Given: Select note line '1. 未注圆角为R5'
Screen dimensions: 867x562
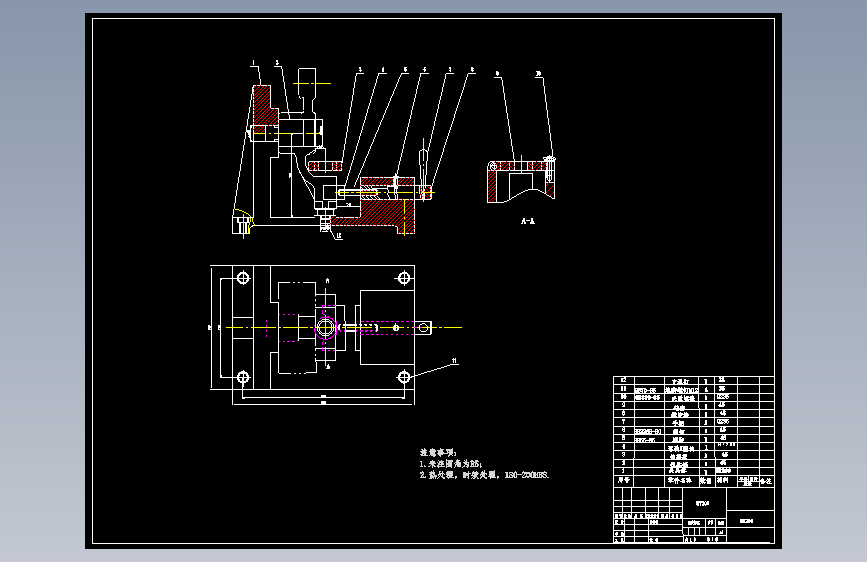Looking at the screenshot, I should [x=451, y=464].
